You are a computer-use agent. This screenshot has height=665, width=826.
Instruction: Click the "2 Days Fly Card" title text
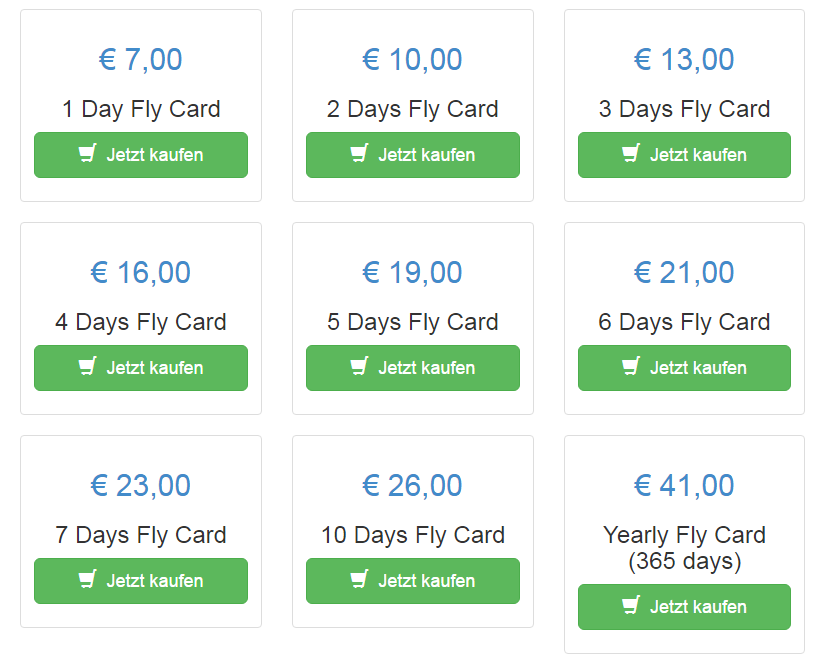point(412,109)
